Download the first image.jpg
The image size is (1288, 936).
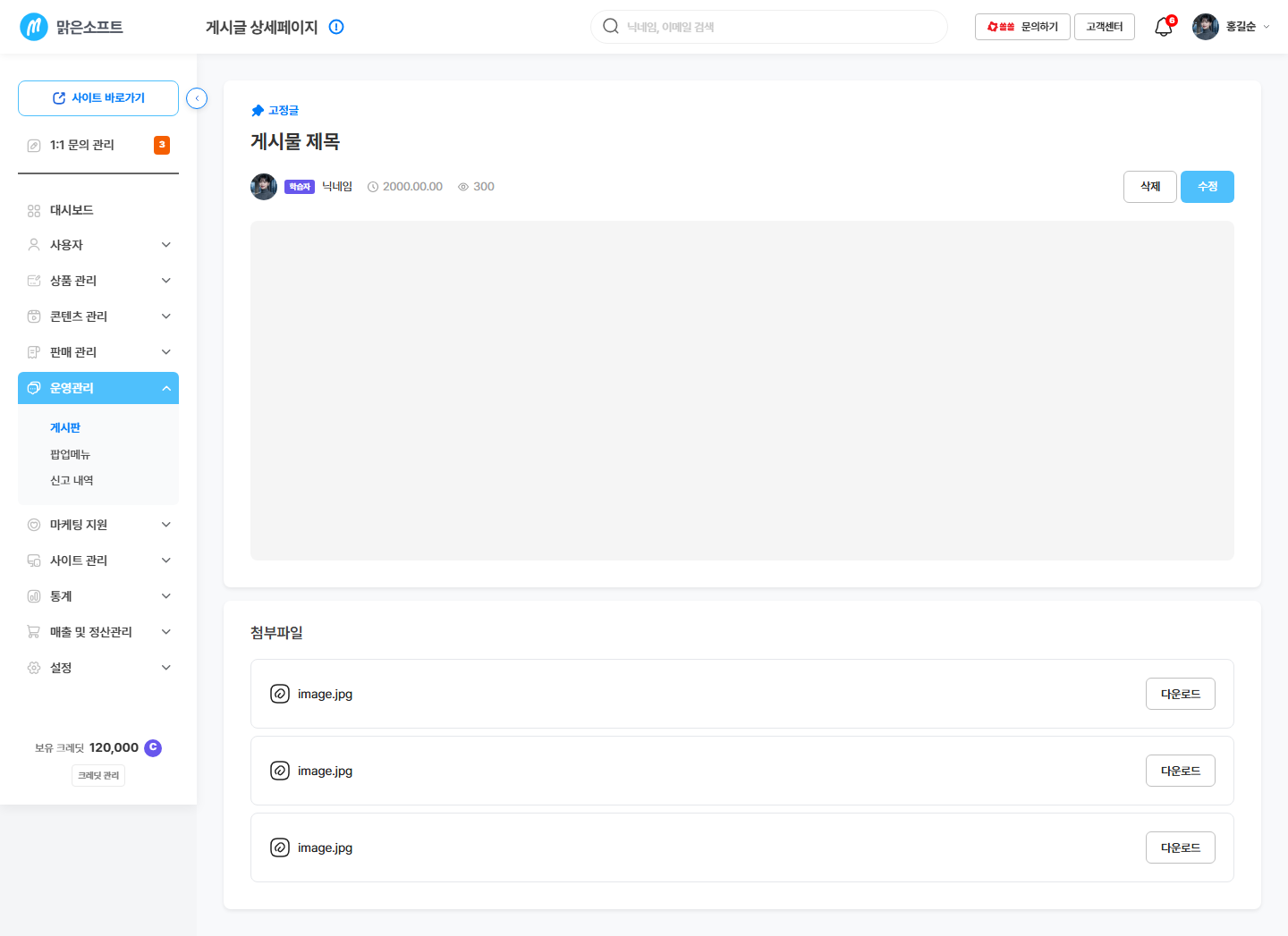(1181, 694)
